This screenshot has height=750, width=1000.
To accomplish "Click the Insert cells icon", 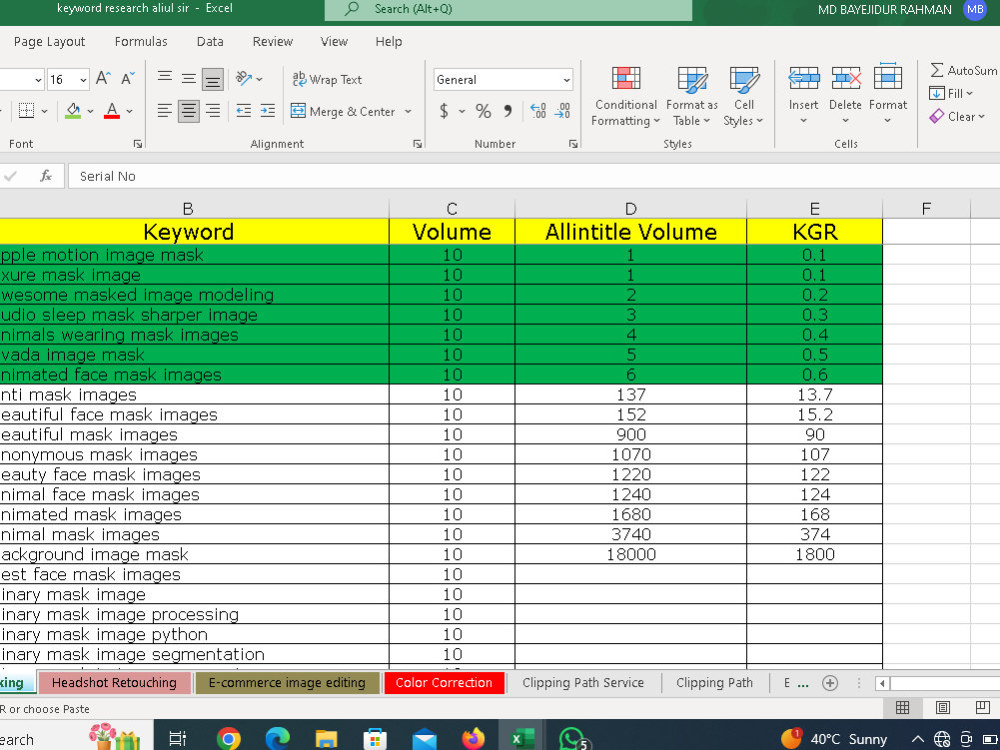I will click(x=804, y=78).
